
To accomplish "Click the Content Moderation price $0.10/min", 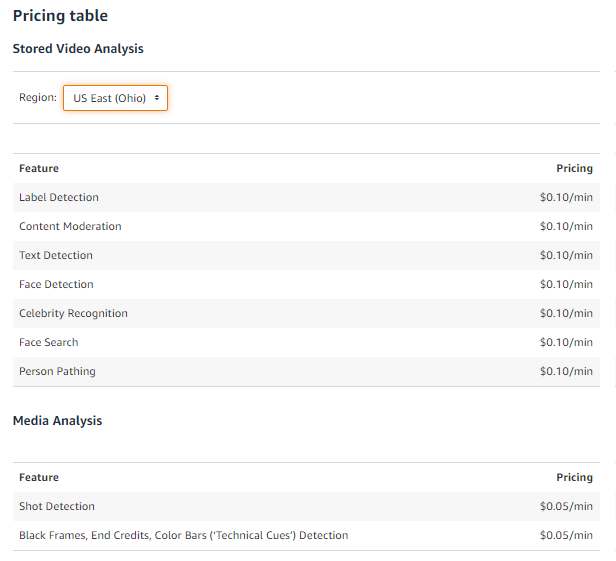I will point(566,226).
